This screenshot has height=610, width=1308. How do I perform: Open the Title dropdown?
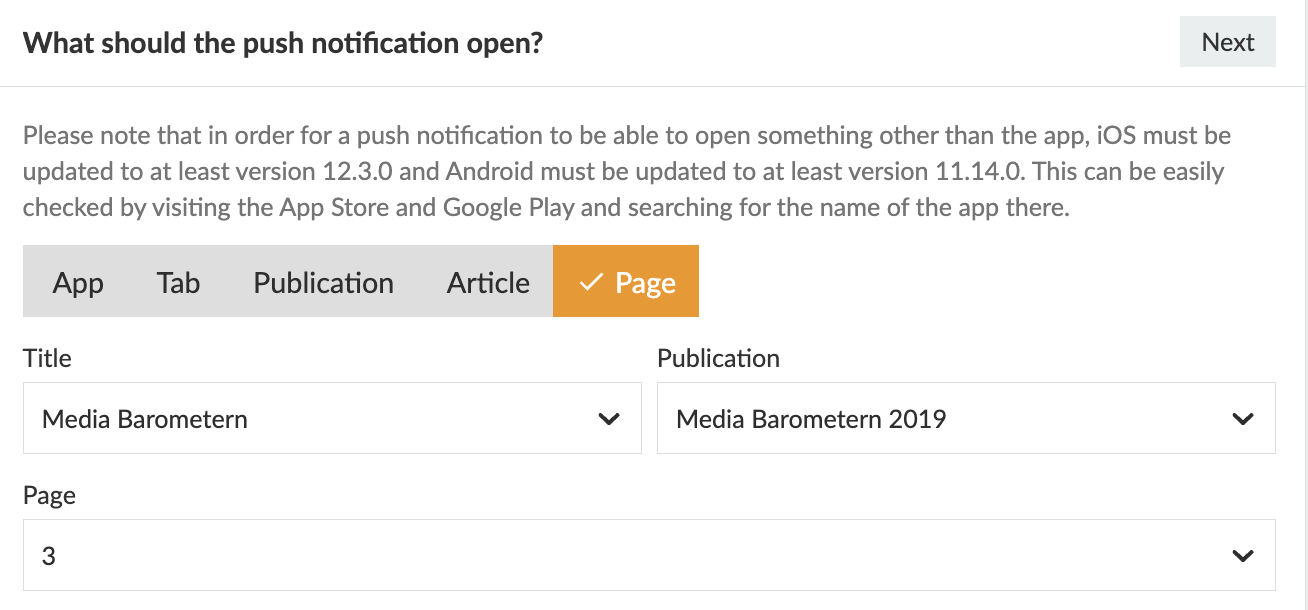[x=331, y=418]
